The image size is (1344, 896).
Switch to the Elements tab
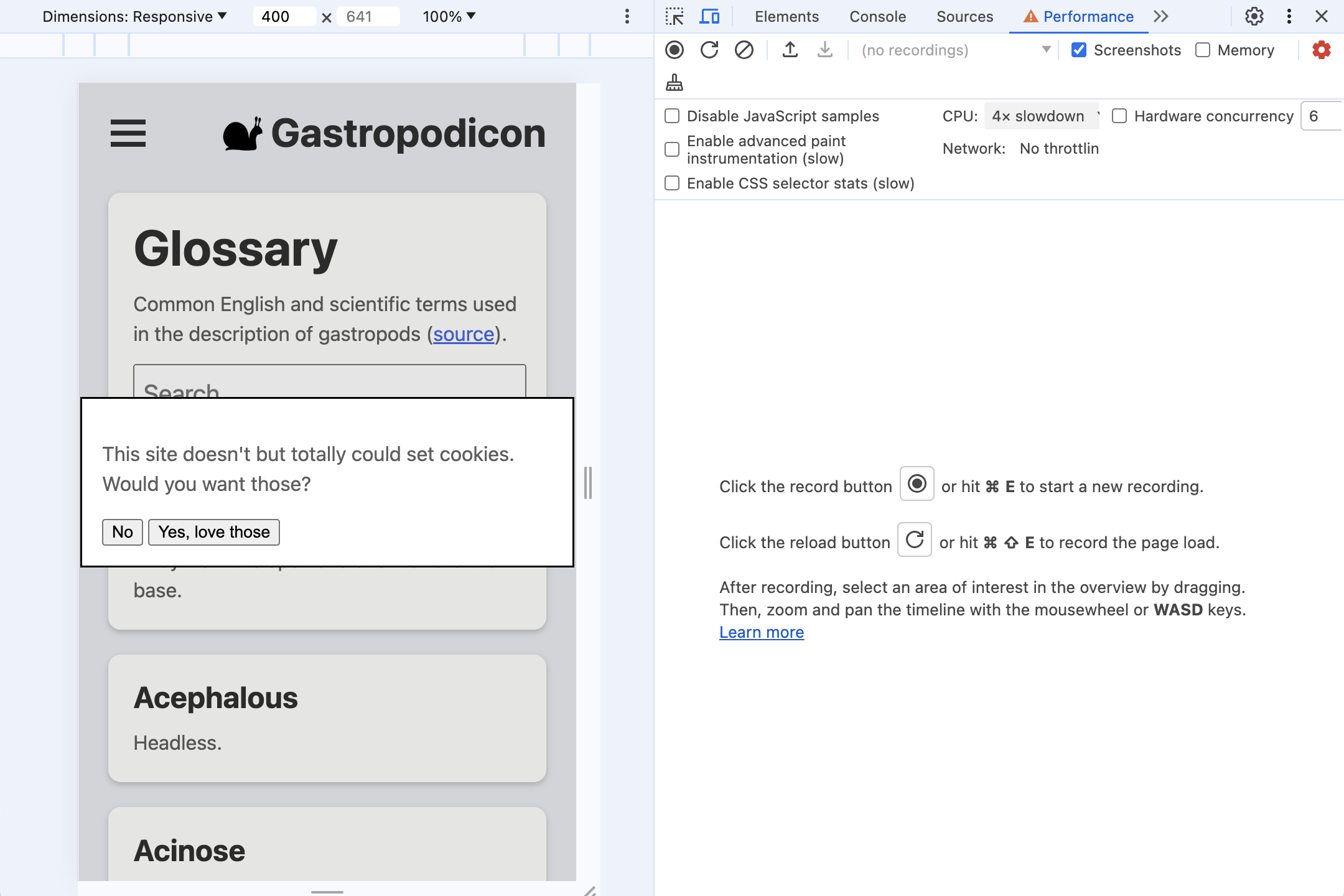pos(788,17)
